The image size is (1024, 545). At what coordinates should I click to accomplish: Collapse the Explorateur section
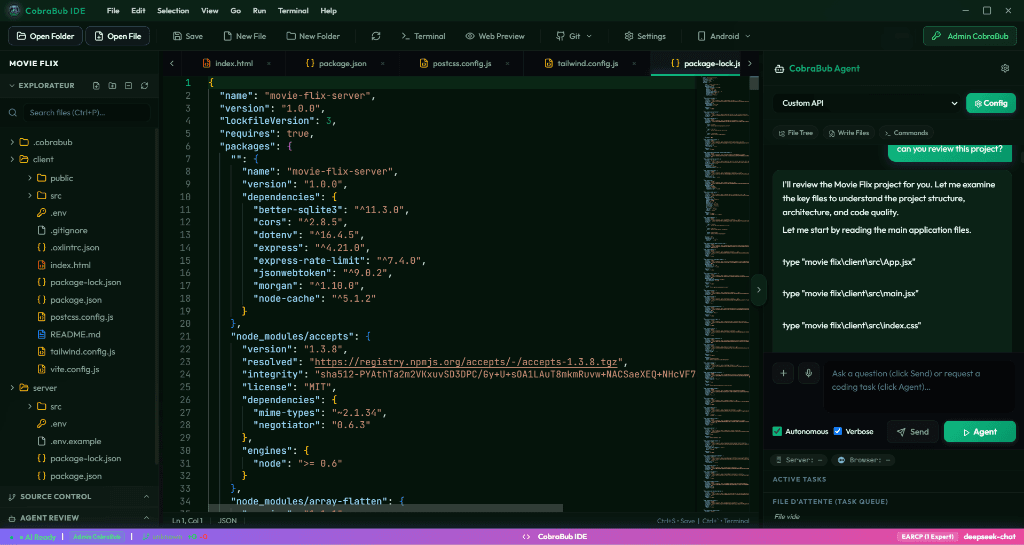coord(42,86)
